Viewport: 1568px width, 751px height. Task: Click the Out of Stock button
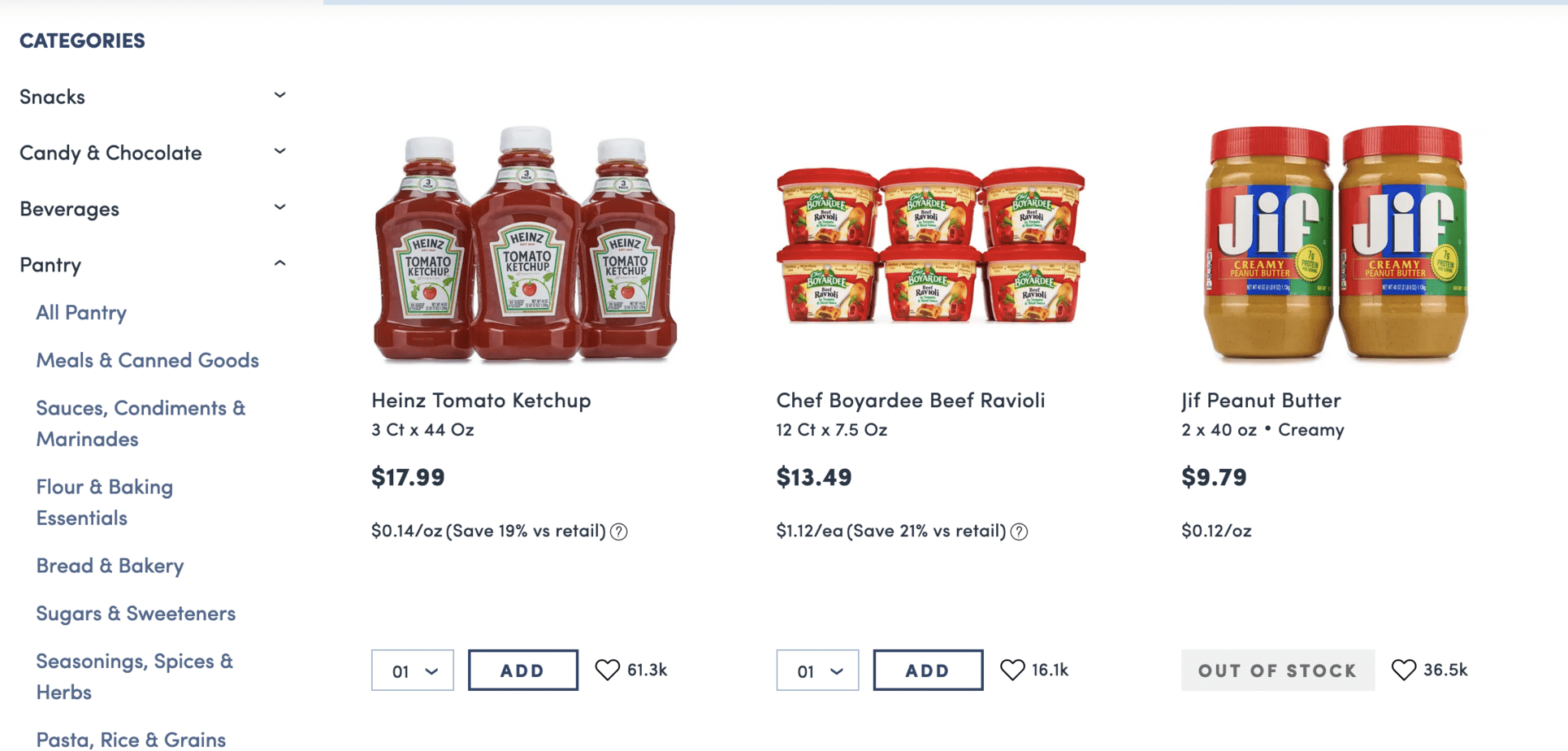coord(1277,671)
